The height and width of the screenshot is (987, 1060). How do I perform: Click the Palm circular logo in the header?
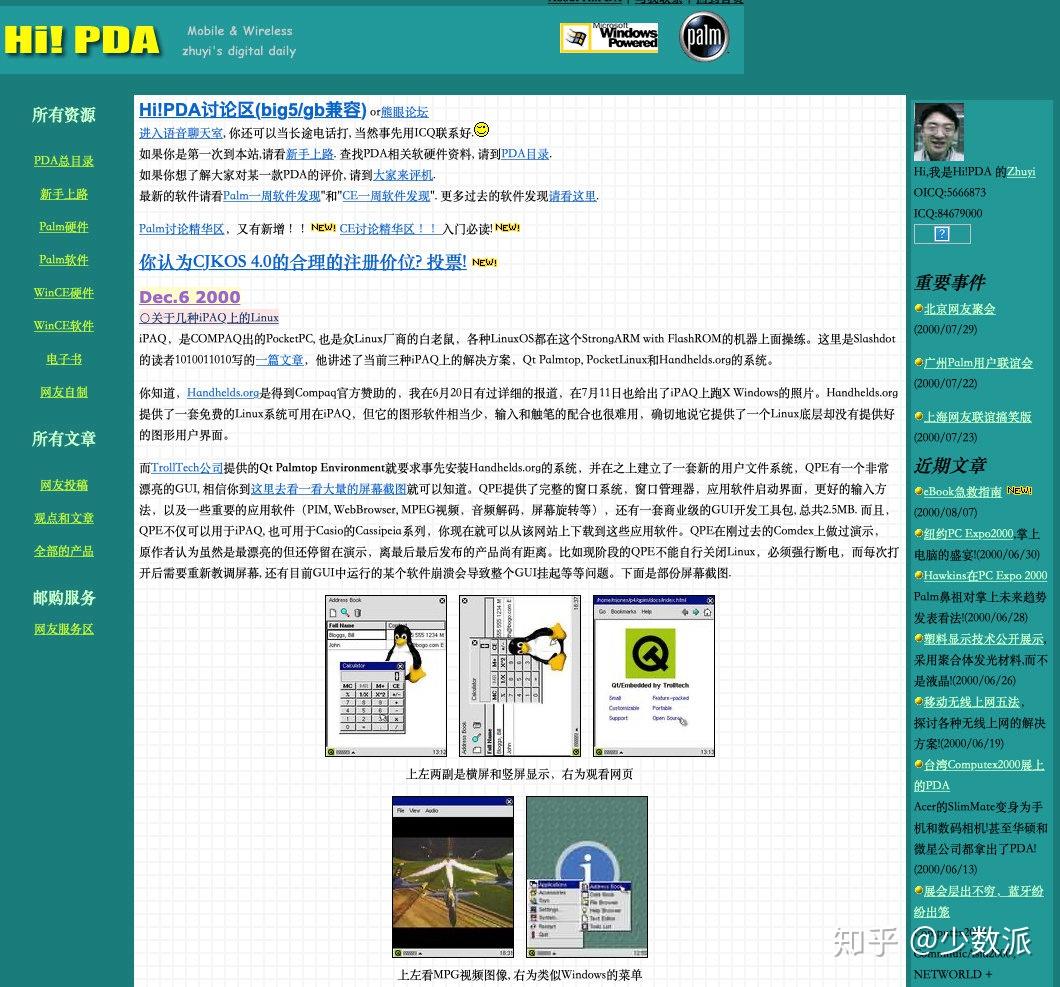(x=704, y=38)
